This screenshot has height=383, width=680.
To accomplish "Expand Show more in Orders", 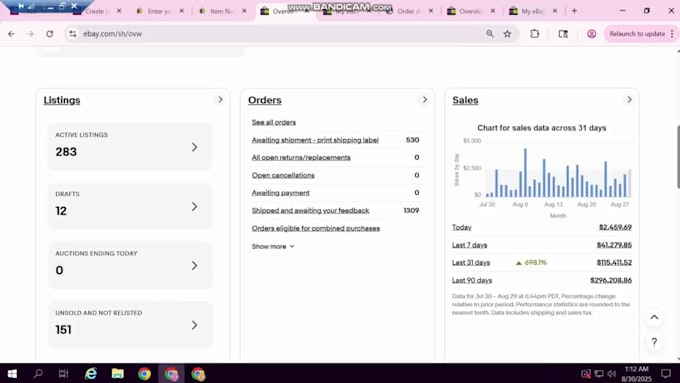I will [273, 246].
